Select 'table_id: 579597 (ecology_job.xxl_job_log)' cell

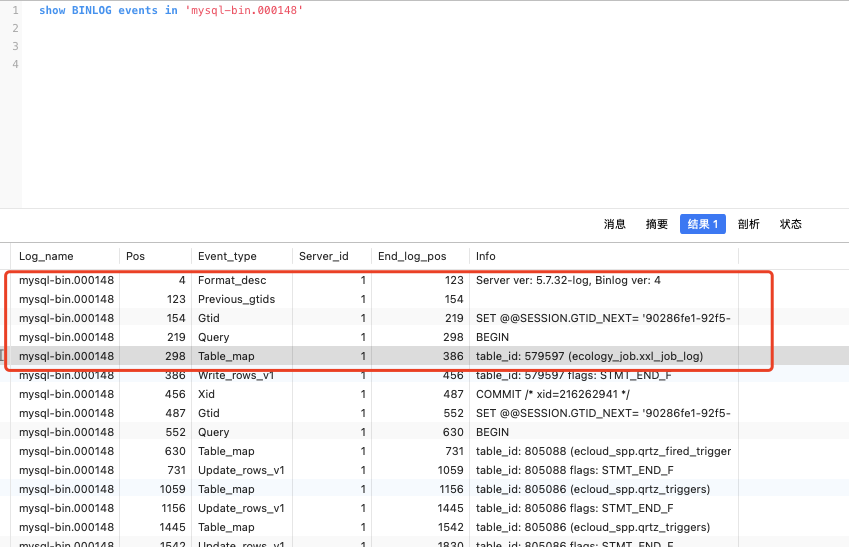589,356
